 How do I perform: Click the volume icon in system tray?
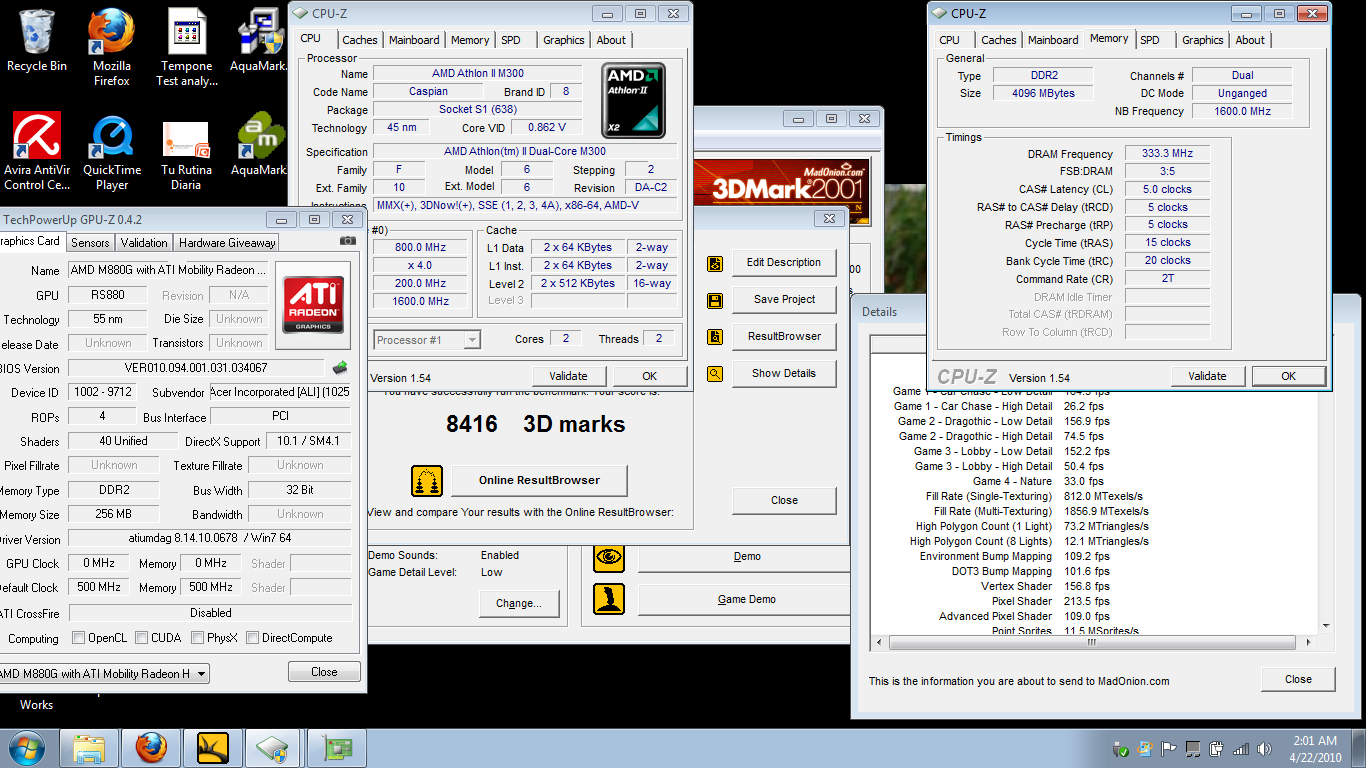pos(1263,749)
